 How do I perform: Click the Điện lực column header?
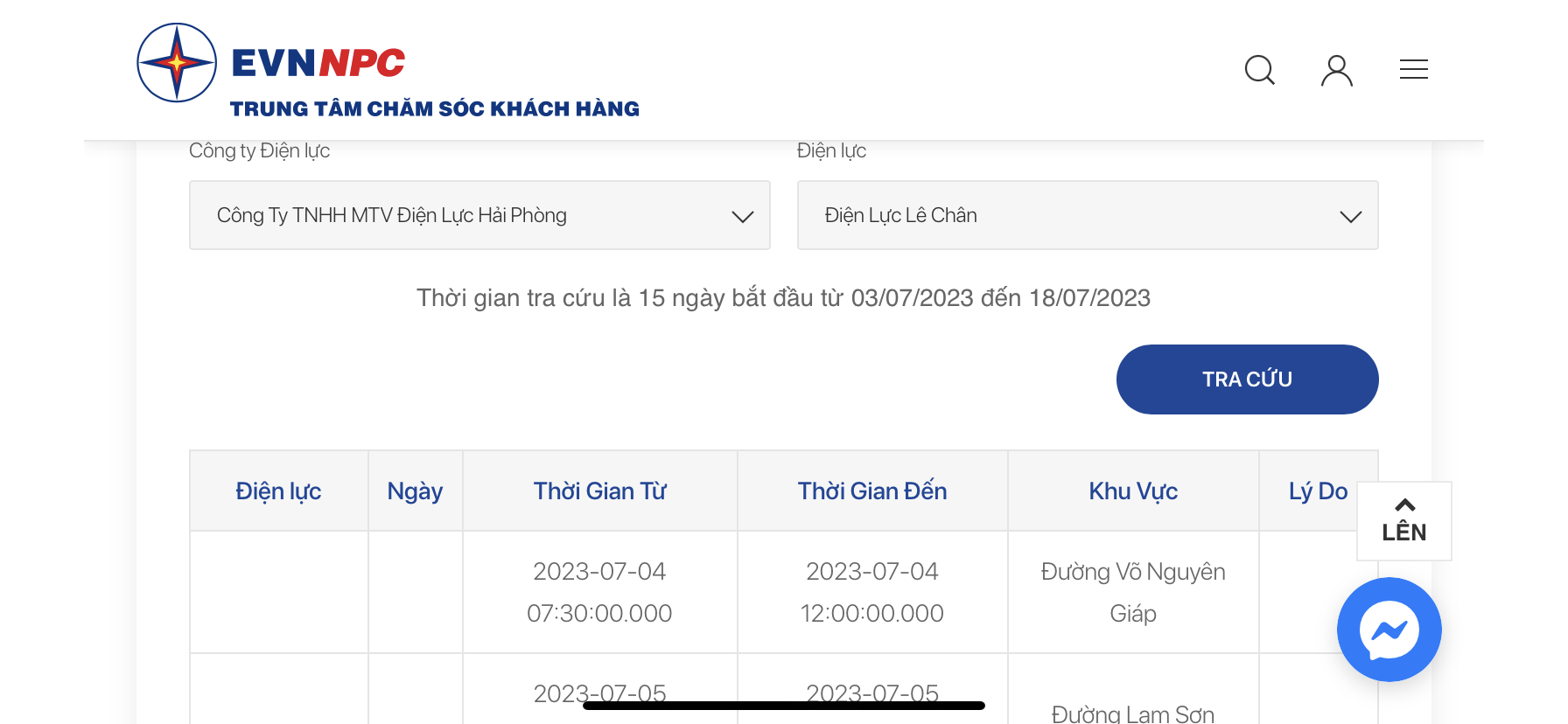click(x=278, y=491)
